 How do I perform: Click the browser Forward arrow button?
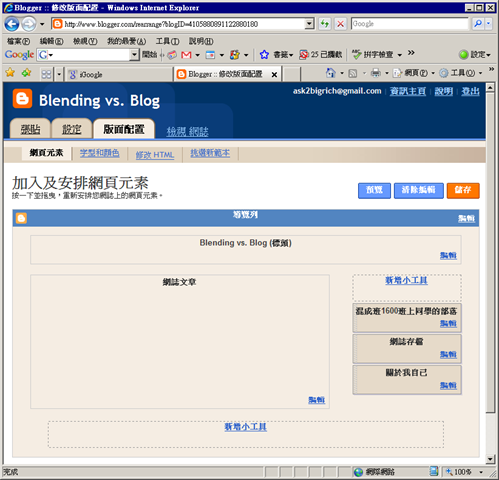point(29,24)
